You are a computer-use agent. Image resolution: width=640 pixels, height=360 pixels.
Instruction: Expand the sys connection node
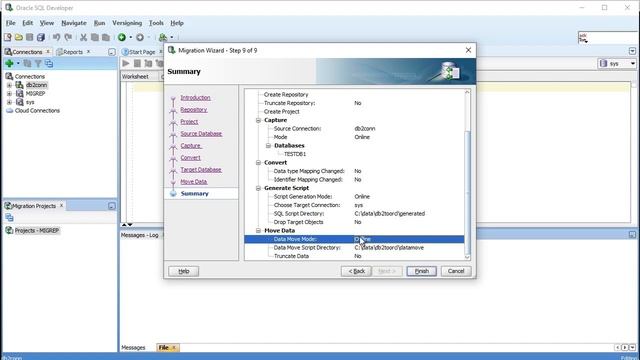[x=9, y=102]
